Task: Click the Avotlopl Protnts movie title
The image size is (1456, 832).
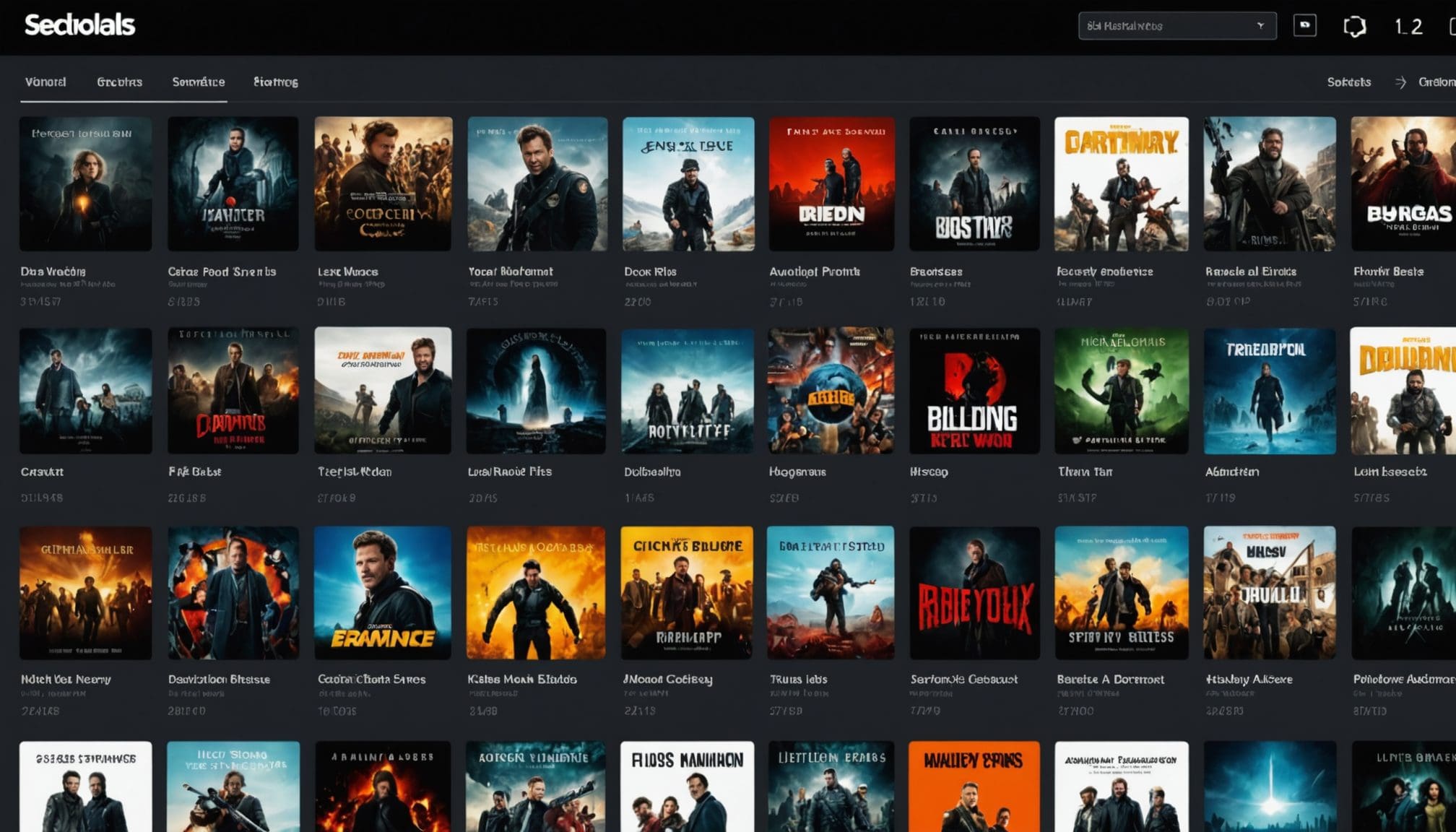Action: click(x=814, y=272)
